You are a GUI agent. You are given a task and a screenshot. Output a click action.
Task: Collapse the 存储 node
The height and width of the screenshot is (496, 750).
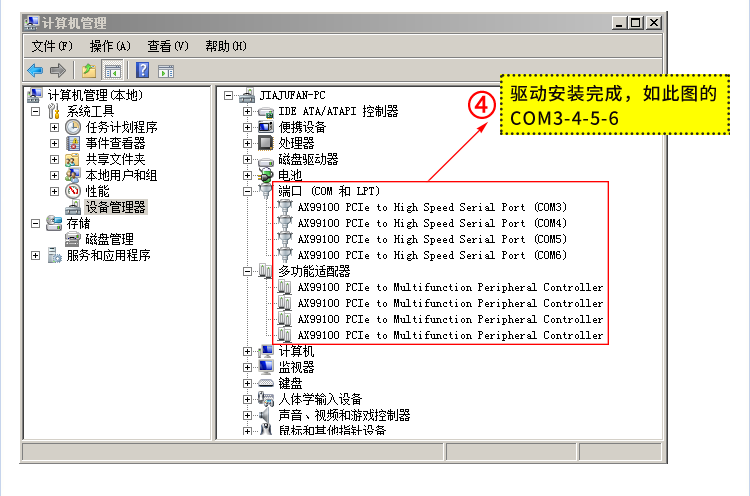pos(35,223)
